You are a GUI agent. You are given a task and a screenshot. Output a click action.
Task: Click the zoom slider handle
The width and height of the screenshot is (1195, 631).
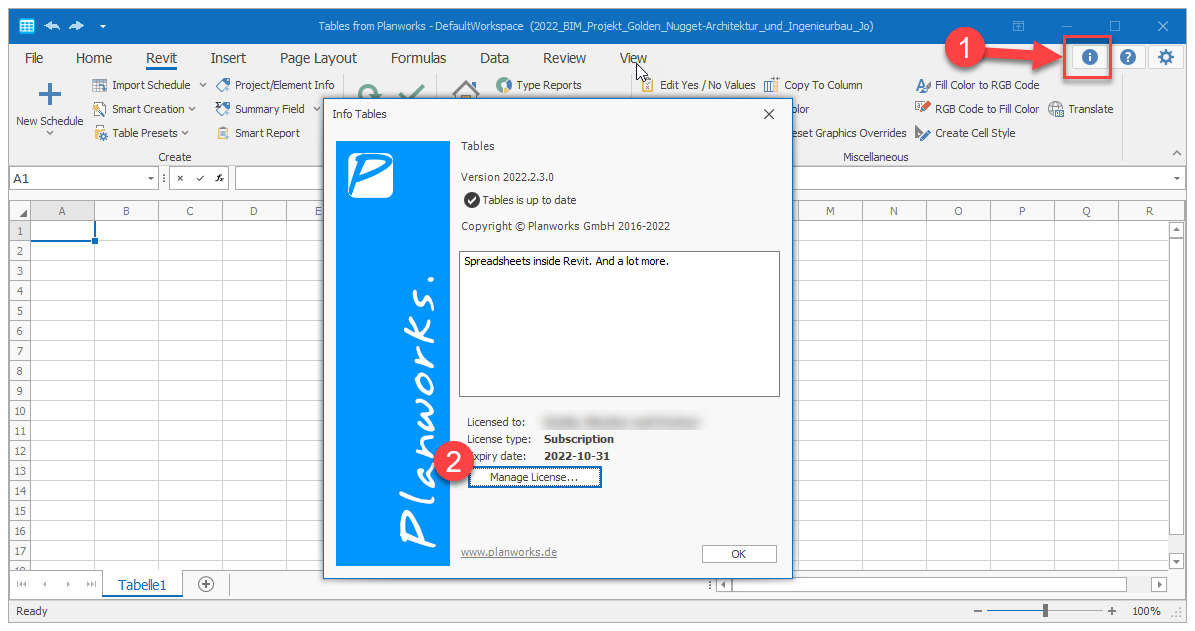[x=1046, y=610]
